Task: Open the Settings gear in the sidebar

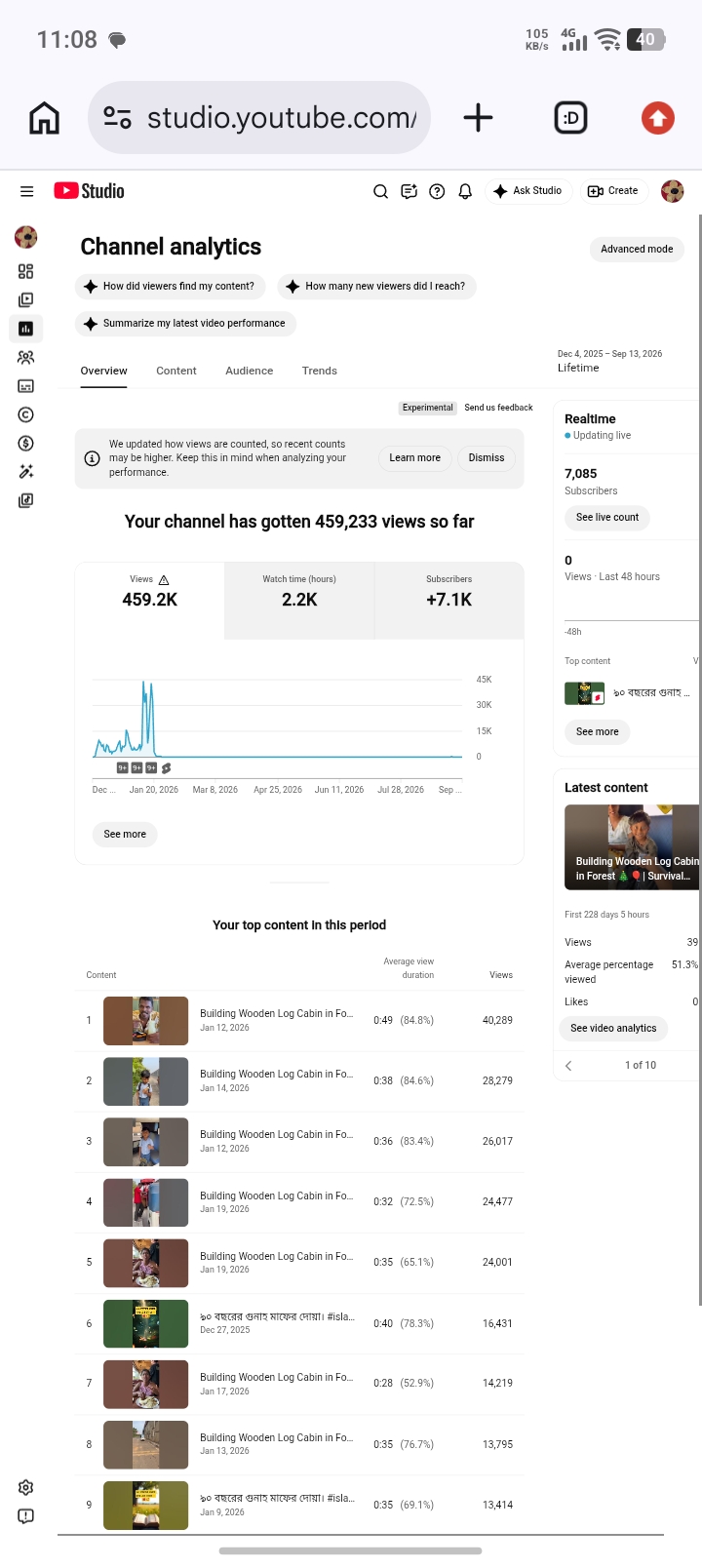Action: (x=26, y=1487)
